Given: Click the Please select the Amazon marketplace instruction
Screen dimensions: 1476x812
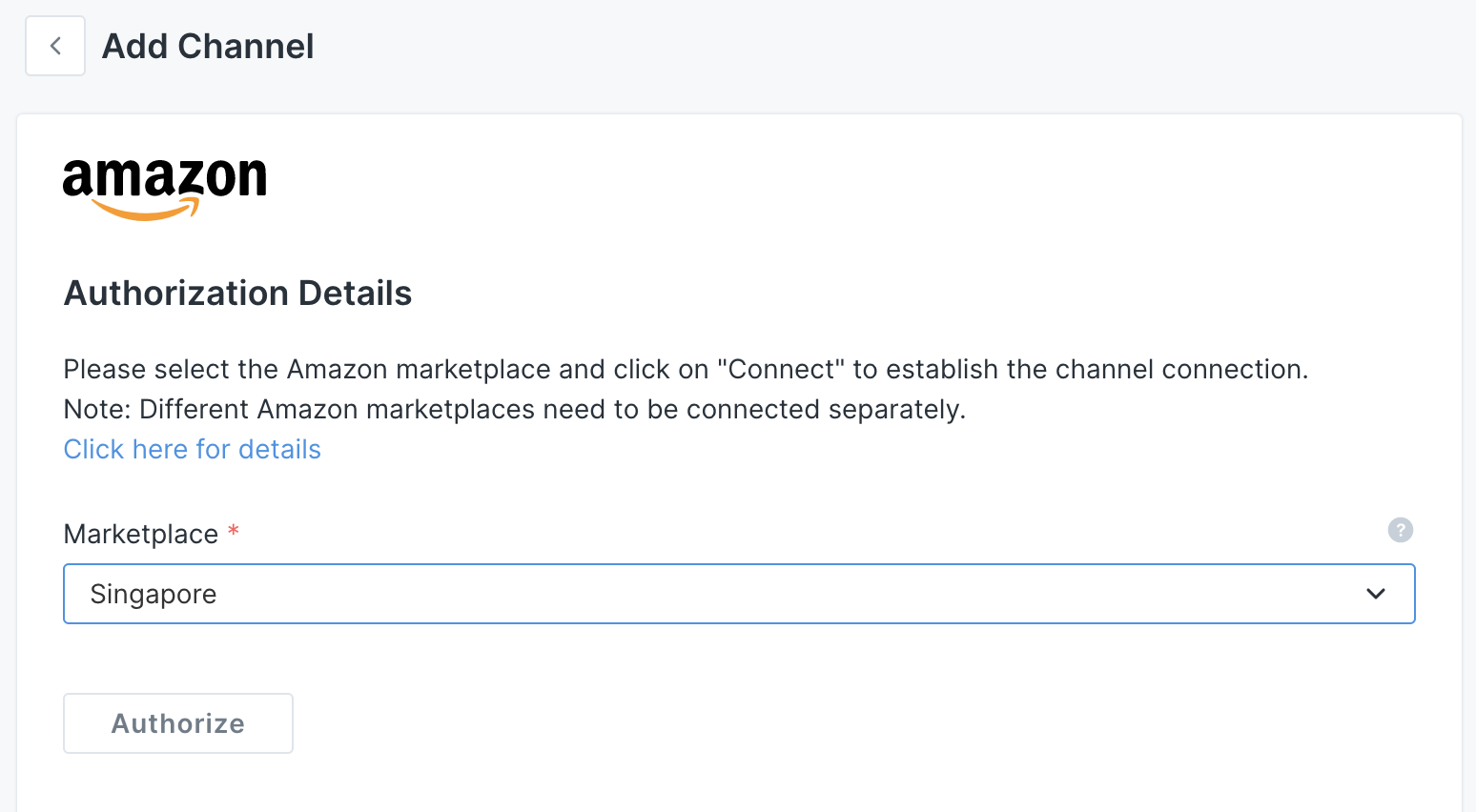Looking at the screenshot, I should click(381, 369).
